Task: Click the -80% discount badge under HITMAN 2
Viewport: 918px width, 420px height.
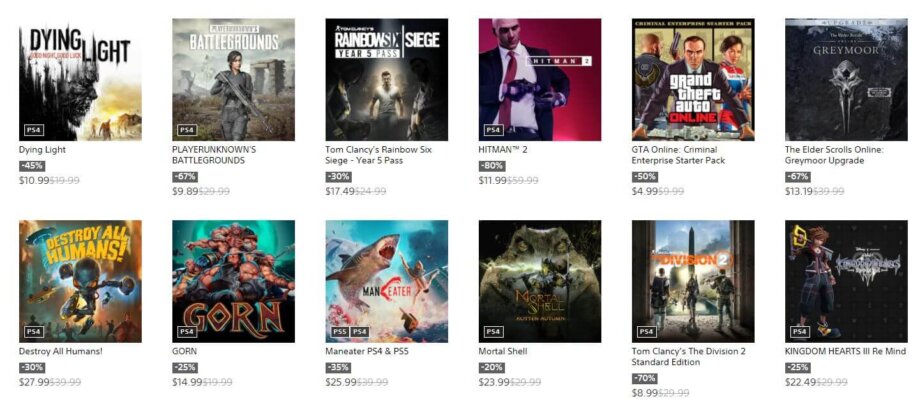Action: point(491,166)
